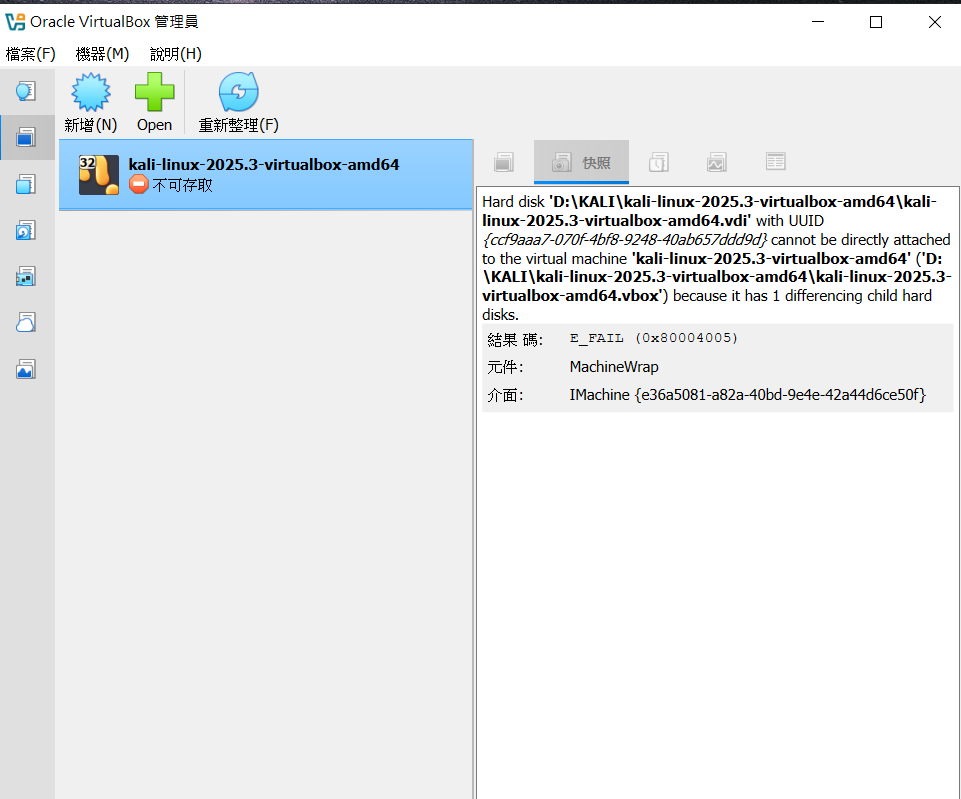Click the VirtualBox title bar logo icon

coord(15,22)
